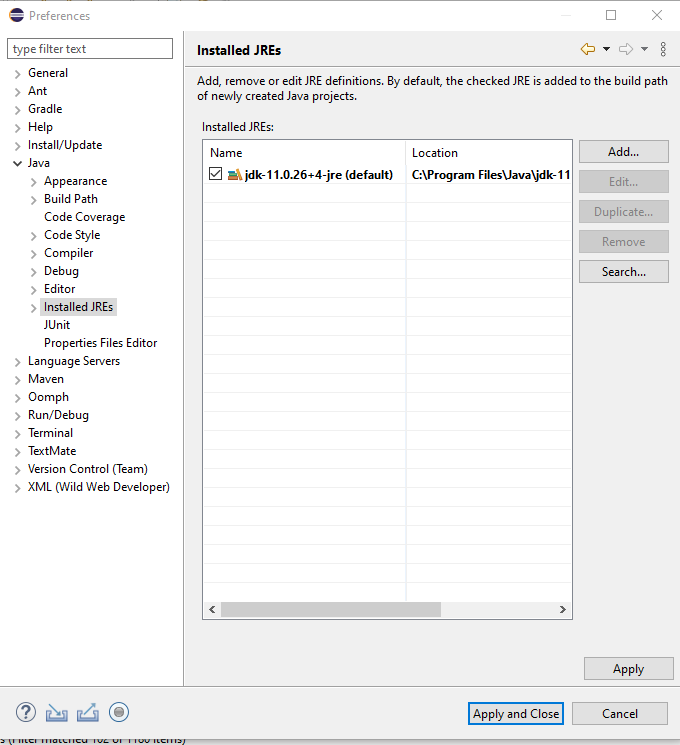This screenshot has width=680, height=745.
Task: Click the horizontal scrollbar thumb in the JRE table
Action: (x=331, y=610)
